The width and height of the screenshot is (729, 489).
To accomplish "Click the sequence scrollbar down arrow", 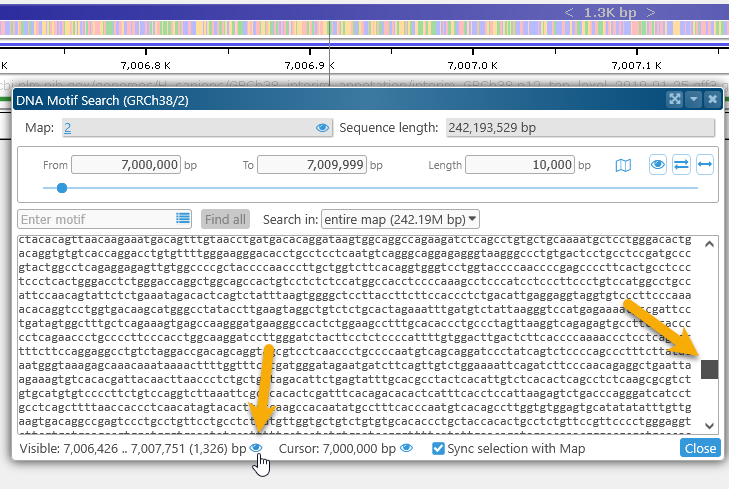I will [x=710, y=425].
